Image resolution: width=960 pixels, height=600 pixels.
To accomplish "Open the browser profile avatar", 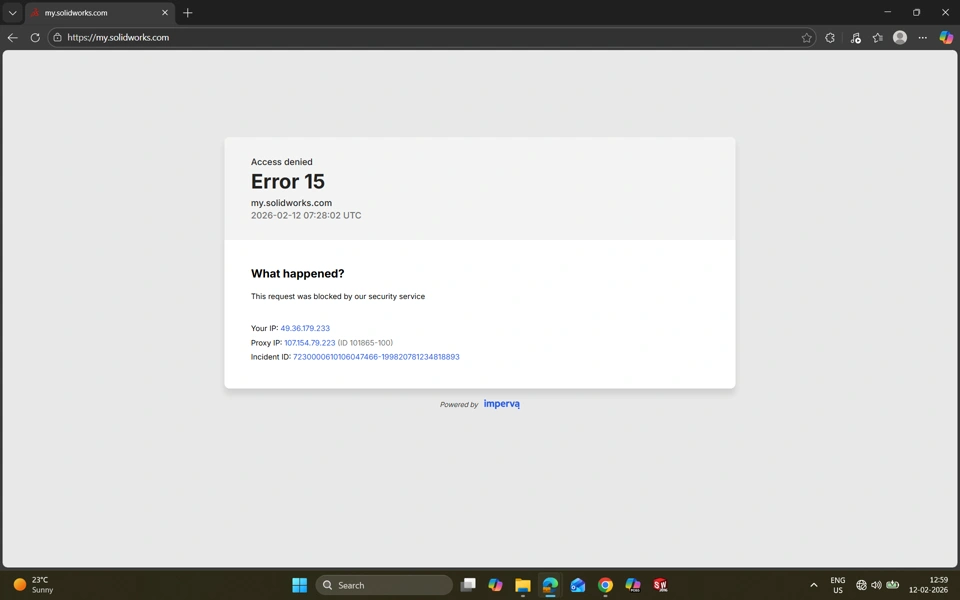I will (899, 37).
